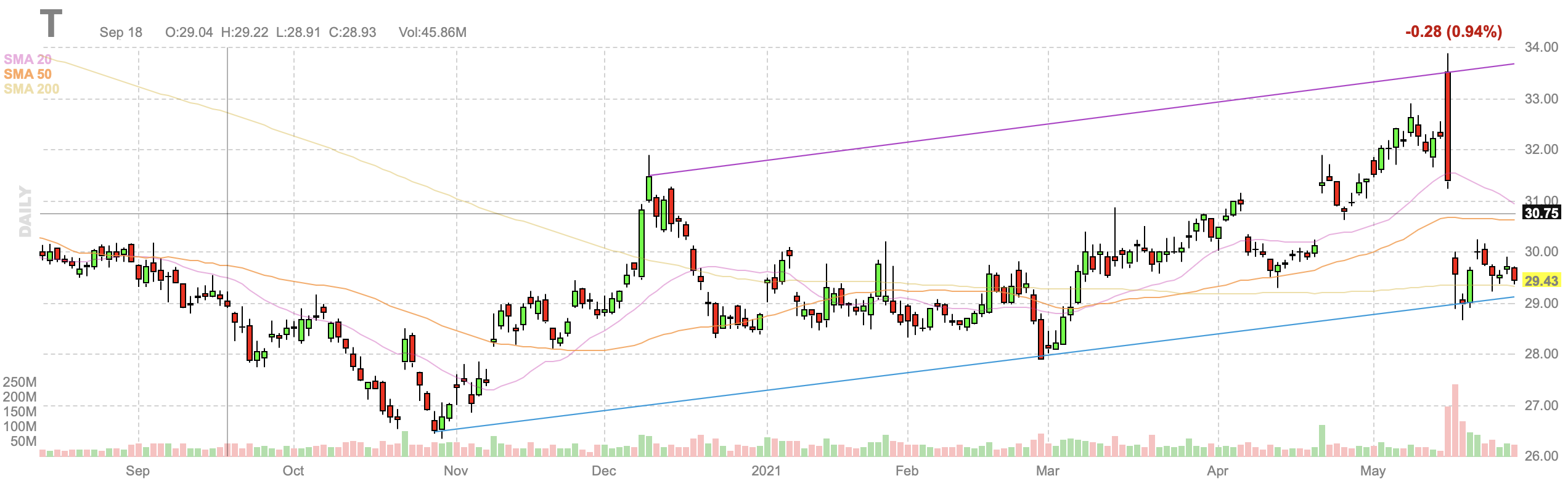
Task: Click the 28.00 price axis label
Action: pos(1541,354)
